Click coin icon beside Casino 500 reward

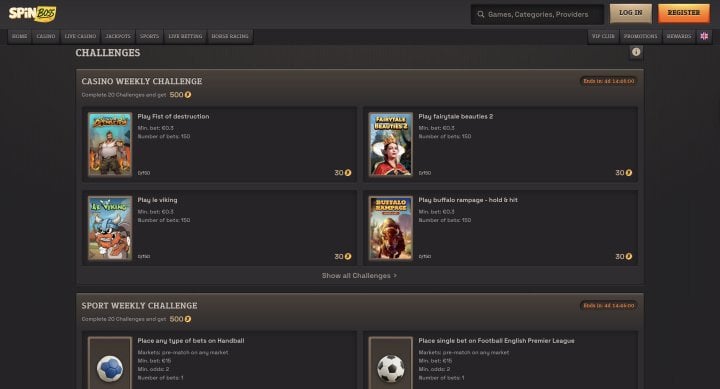188,95
